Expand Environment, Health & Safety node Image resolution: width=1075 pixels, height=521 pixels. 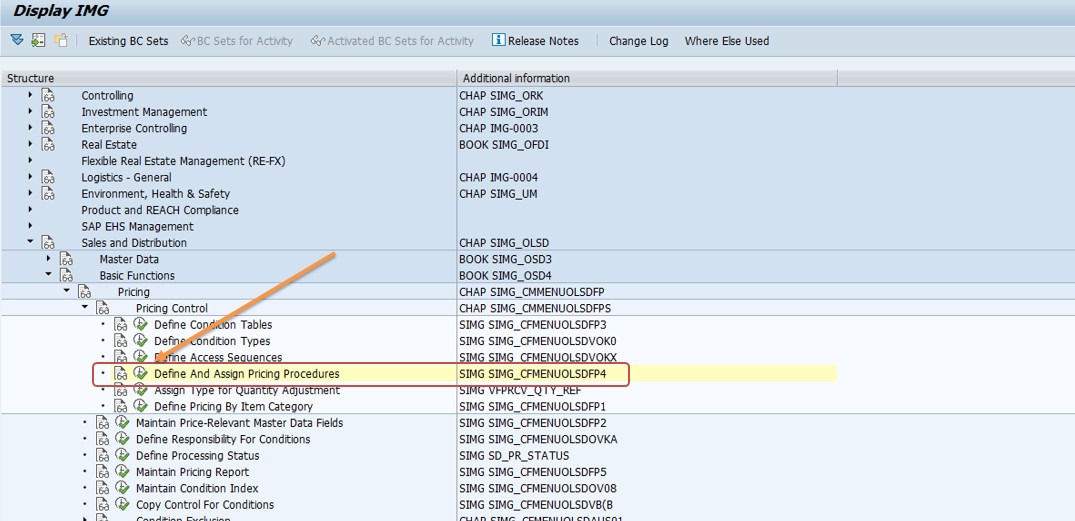(30, 194)
